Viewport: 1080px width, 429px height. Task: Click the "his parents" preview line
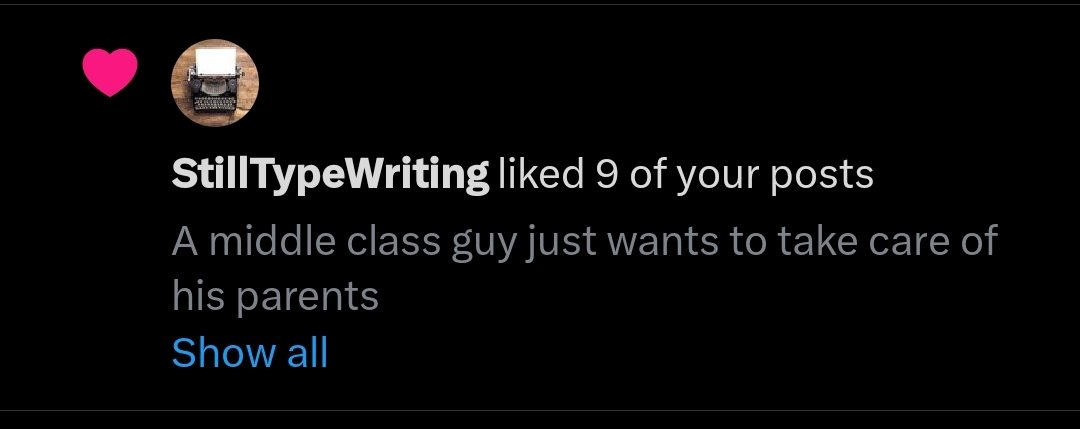[x=275, y=297]
